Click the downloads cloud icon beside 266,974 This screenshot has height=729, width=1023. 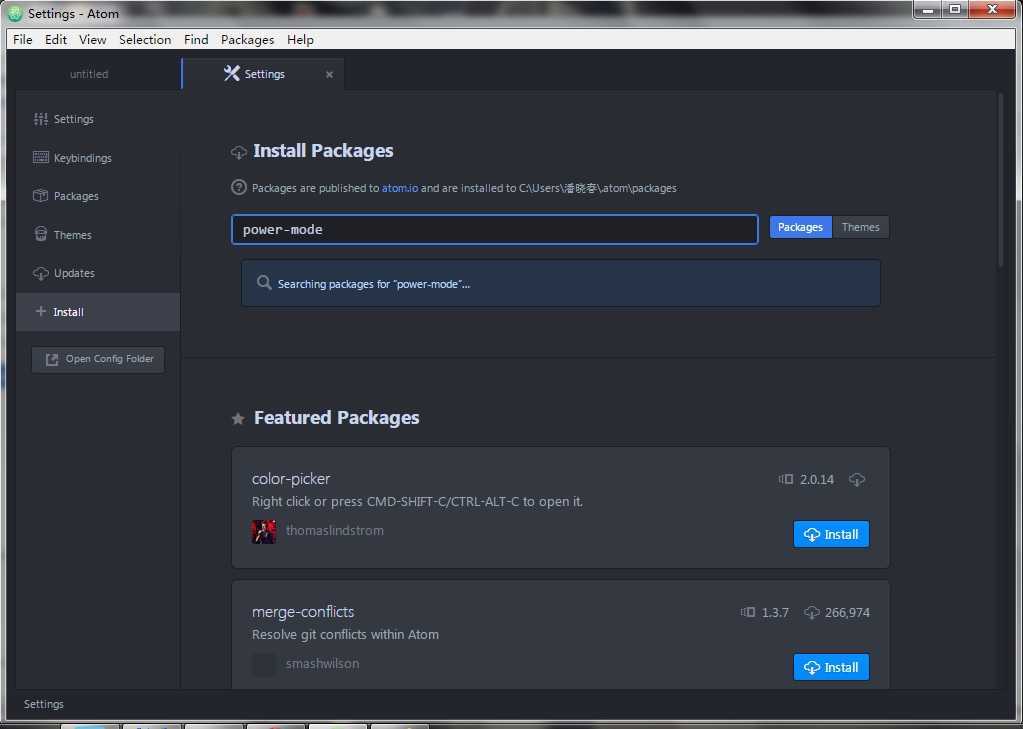(x=812, y=612)
